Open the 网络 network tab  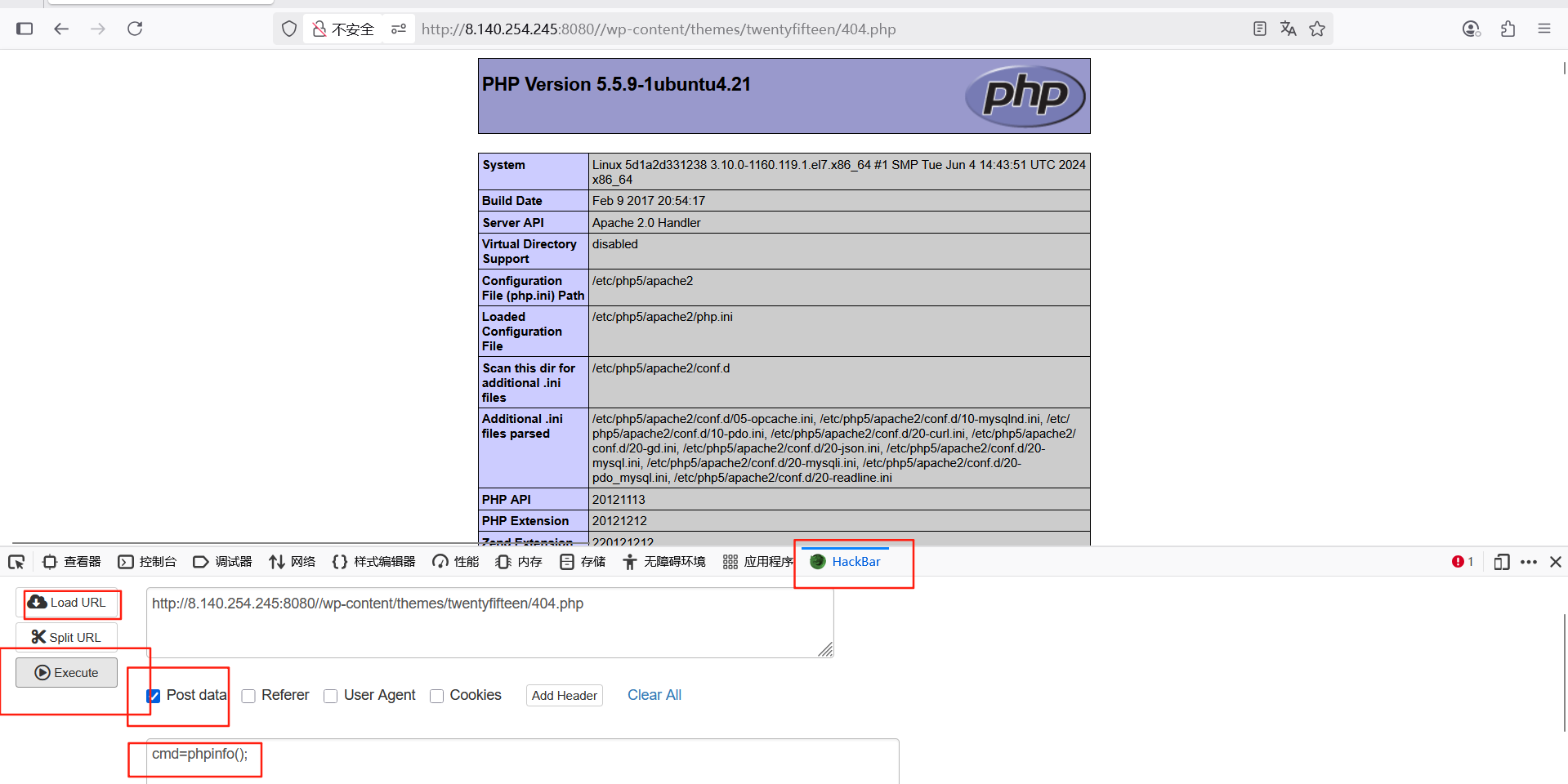[x=293, y=562]
